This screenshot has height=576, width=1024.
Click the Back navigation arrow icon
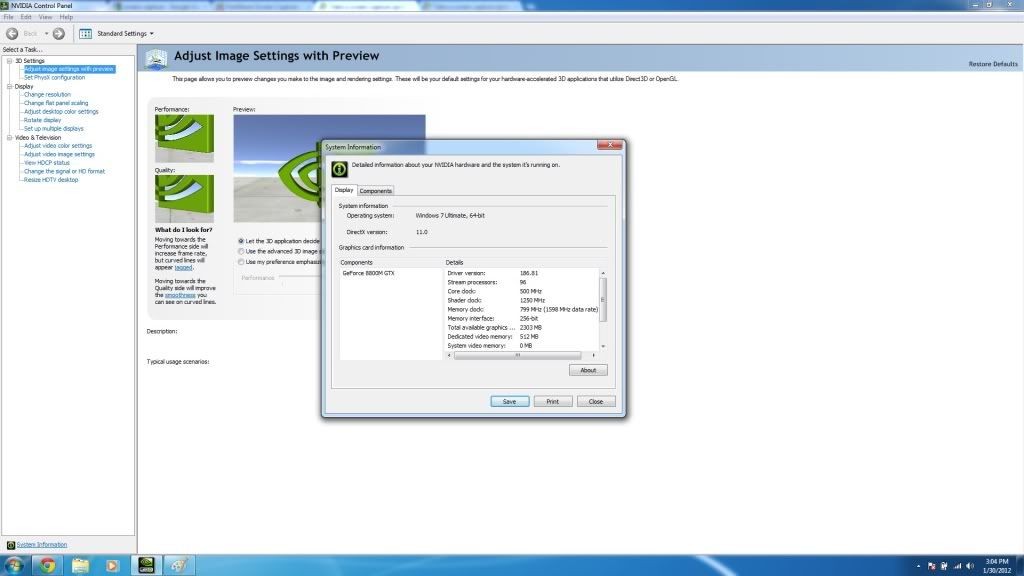click(x=12, y=33)
